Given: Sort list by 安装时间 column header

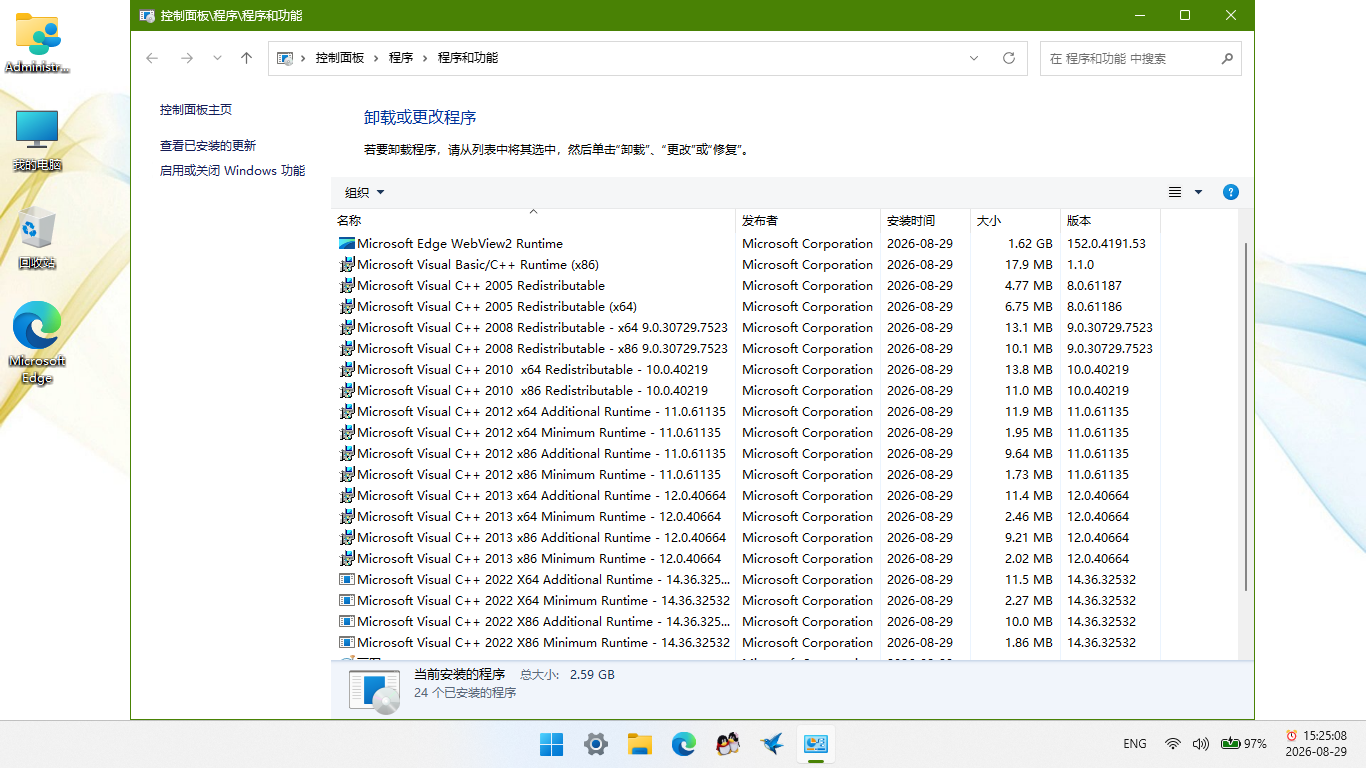Looking at the screenshot, I should [x=926, y=220].
